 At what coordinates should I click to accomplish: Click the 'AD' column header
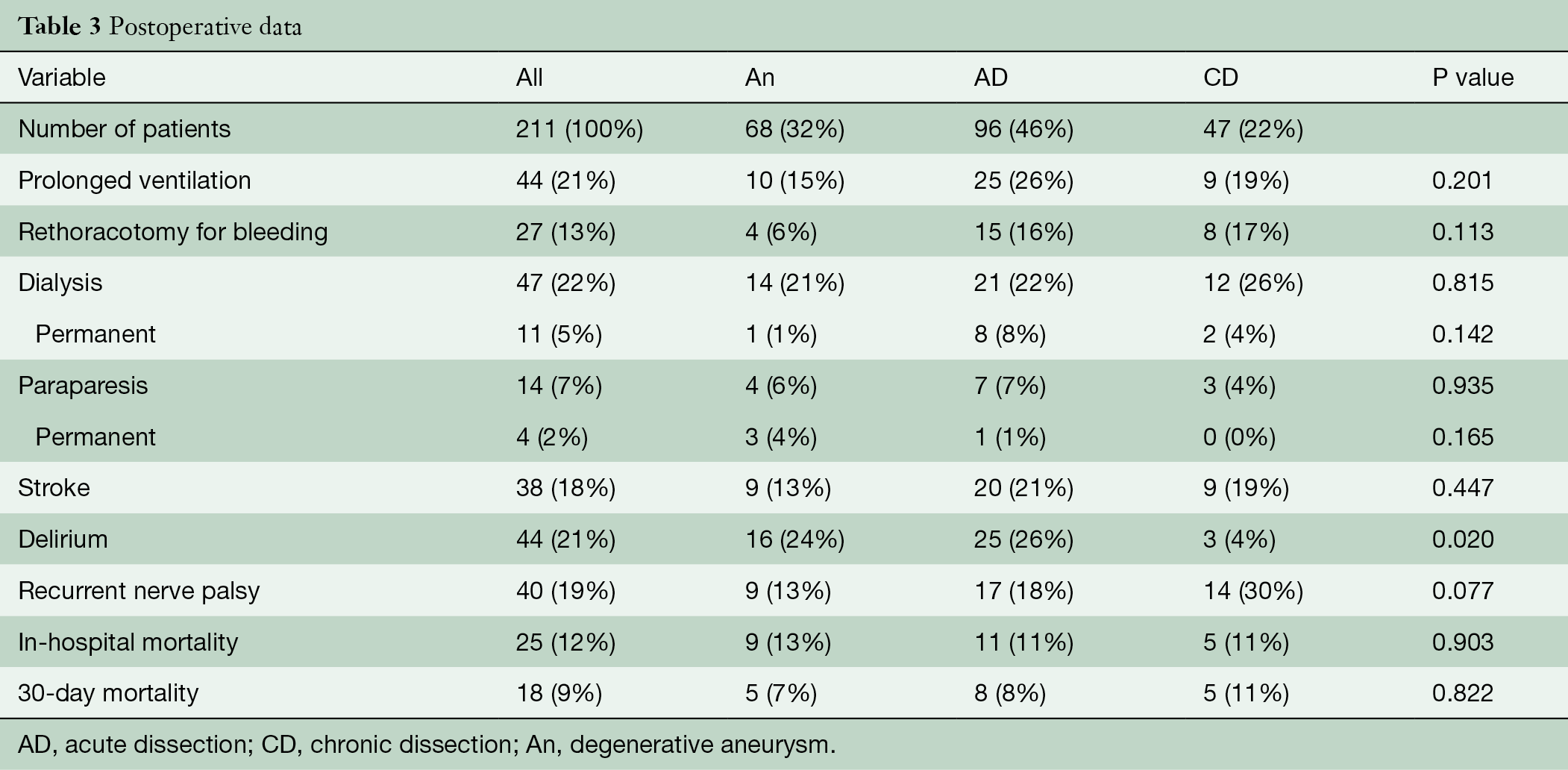click(991, 78)
